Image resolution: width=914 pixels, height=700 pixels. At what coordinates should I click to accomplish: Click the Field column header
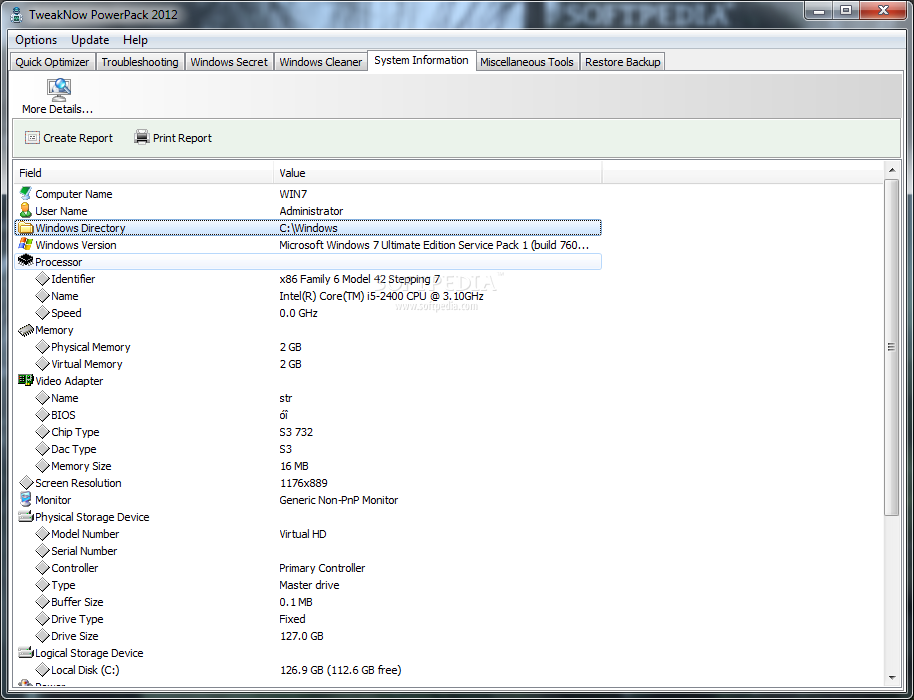144,173
